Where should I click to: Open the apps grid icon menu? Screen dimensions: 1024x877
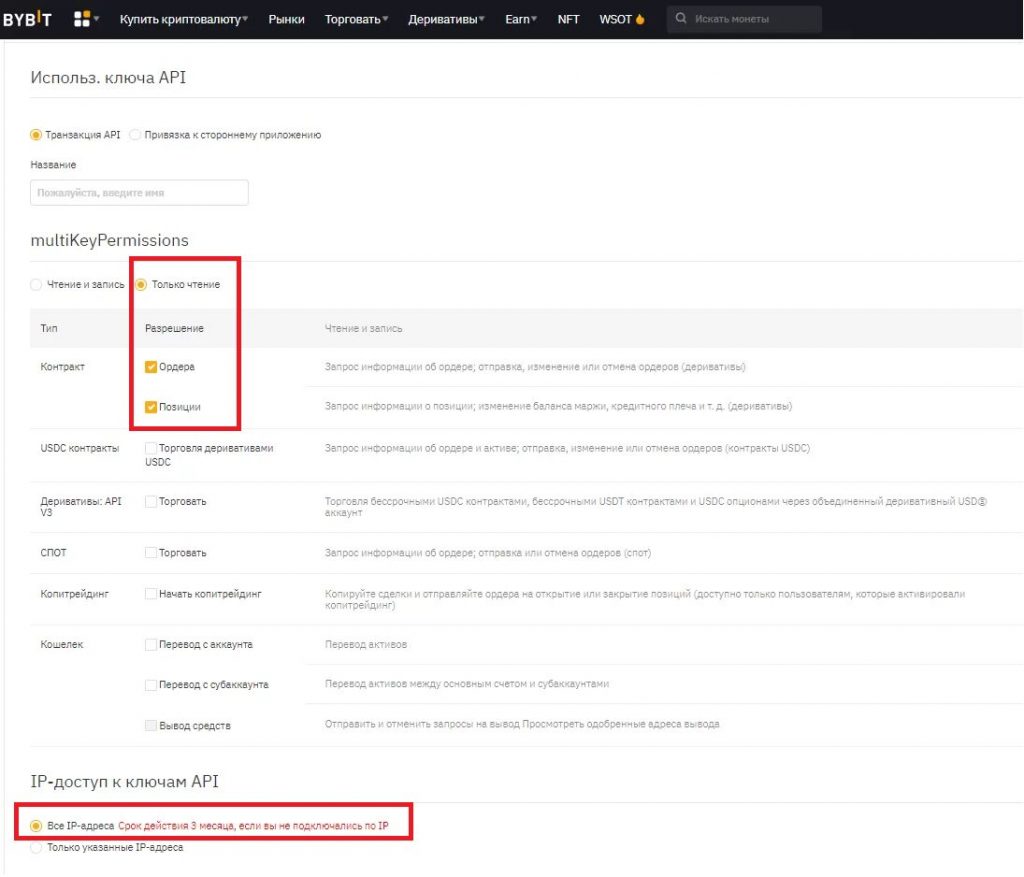[83, 19]
